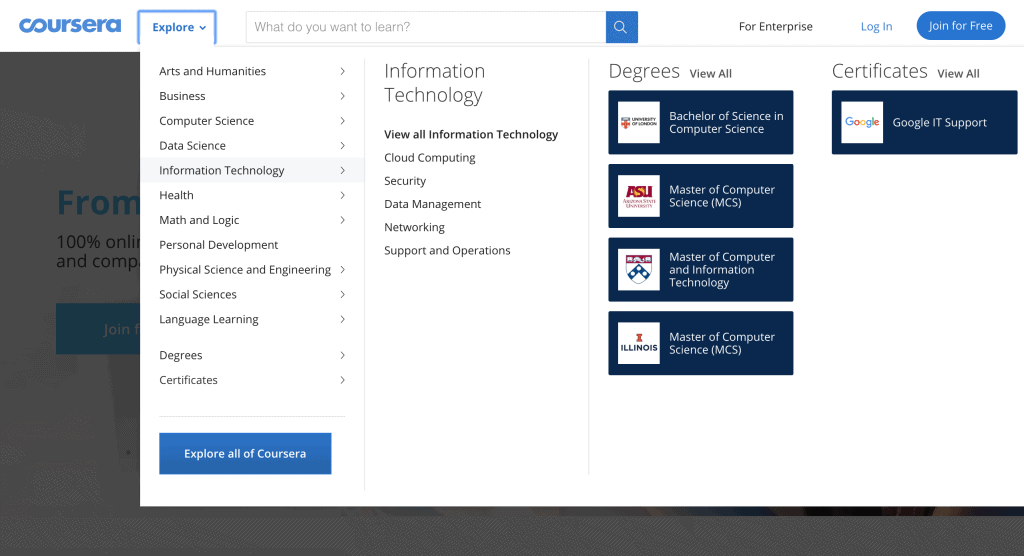The image size is (1024, 556).
Task: Toggle the Explore dropdown button
Action: [177, 27]
